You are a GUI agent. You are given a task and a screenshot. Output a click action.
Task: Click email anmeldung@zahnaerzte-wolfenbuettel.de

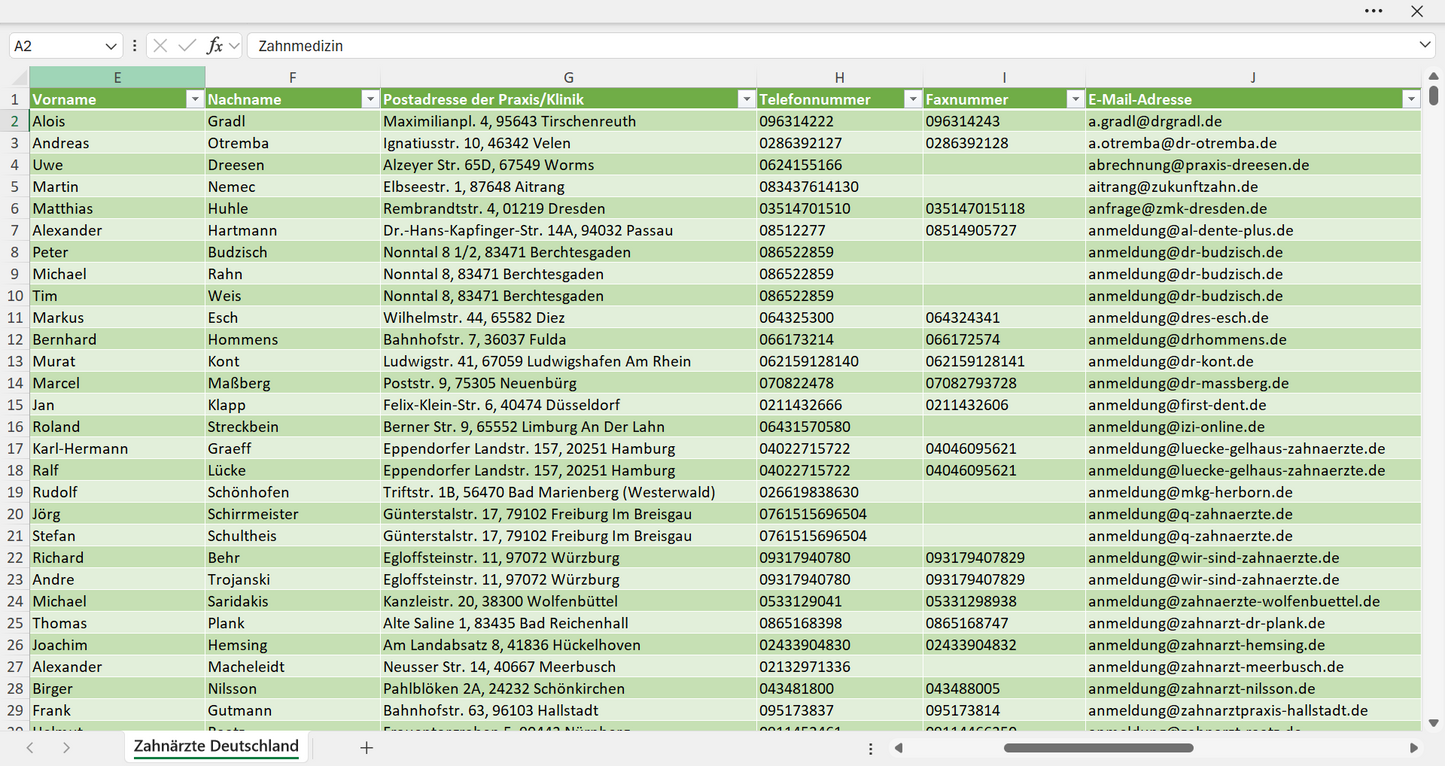tap(1253, 602)
